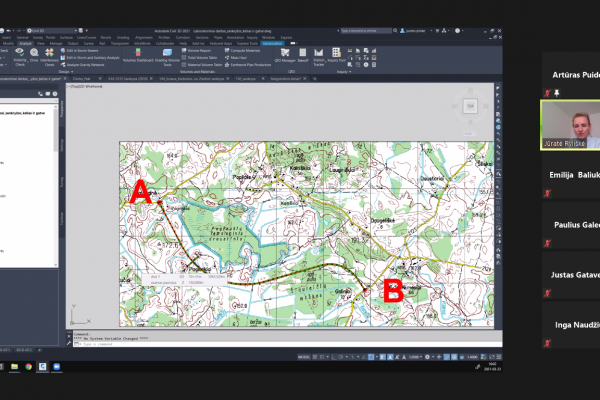Click the Volume Report button
This screenshot has width=600, height=400.
[196, 51]
